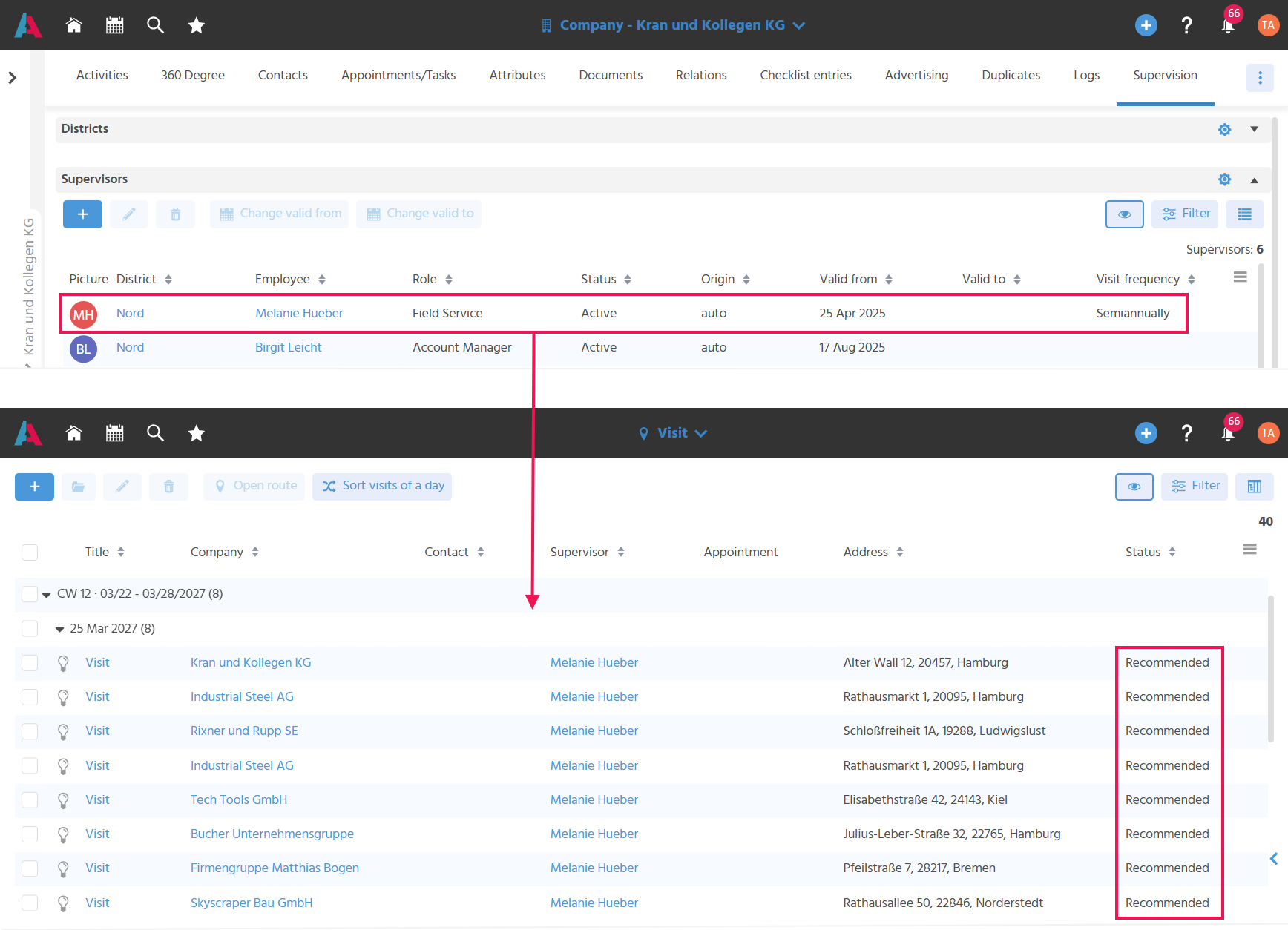Viewport: 1288px width, 930px height.
Task: Click the favorites star in the Company header
Action: [x=196, y=25]
